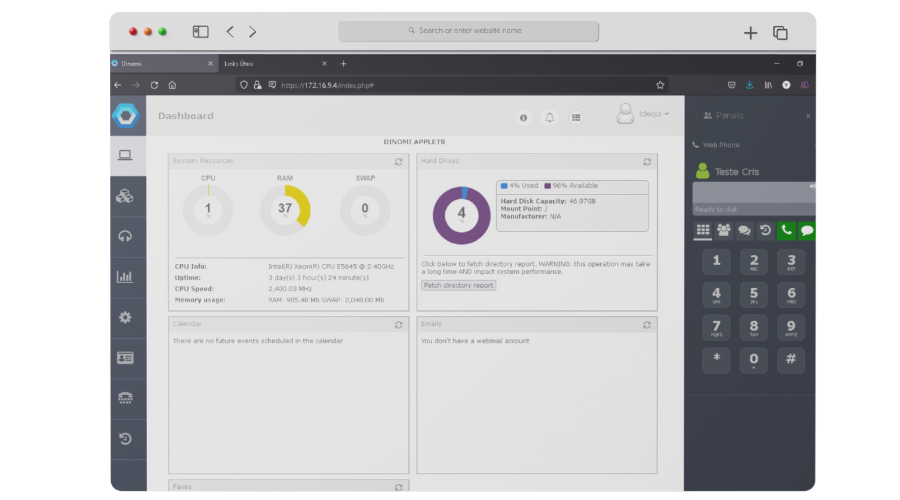Viewport: 900px width, 500px height.
Task: Click the RAM usage gauge
Action: pyautogui.click(x=285, y=210)
